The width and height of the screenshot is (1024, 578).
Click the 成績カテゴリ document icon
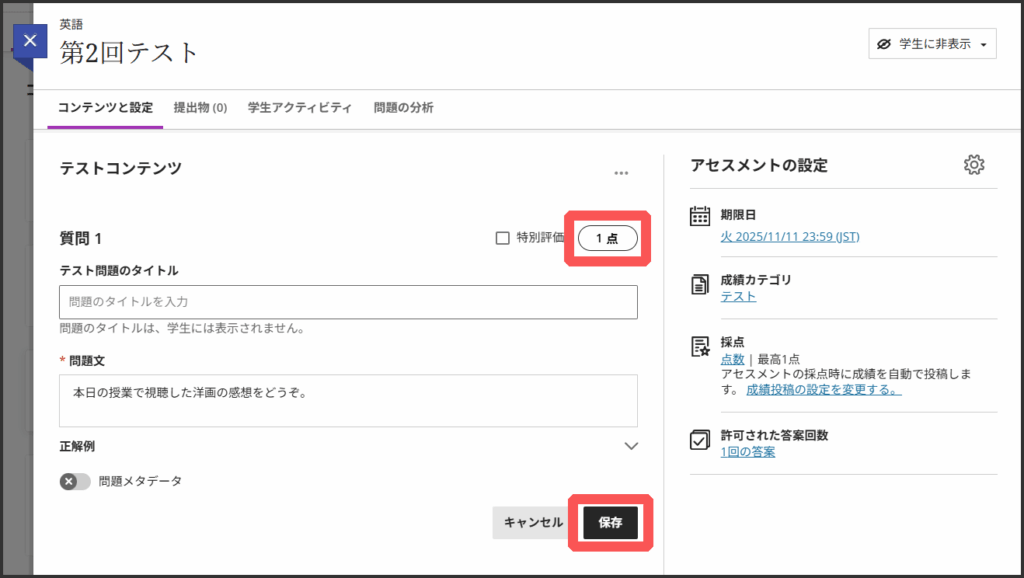coord(700,285)
